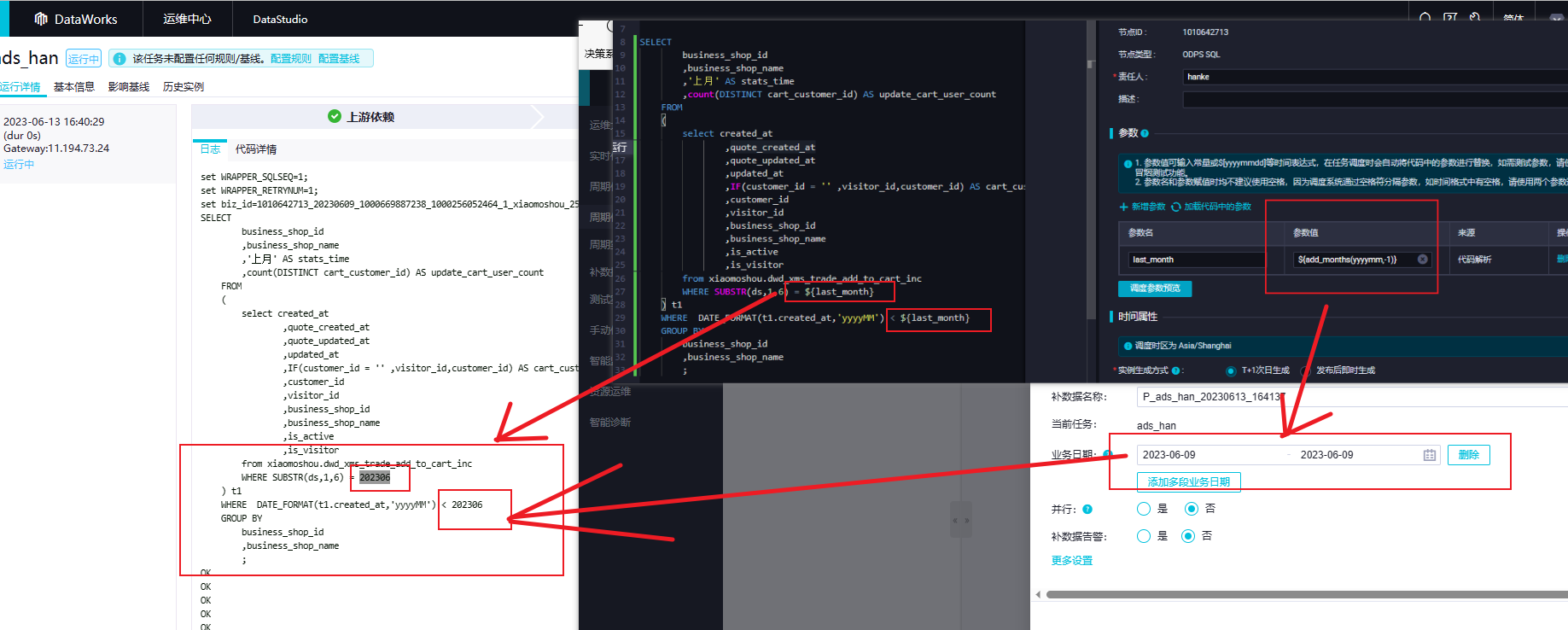Click the 来源 column header

pyautogui.click(x=1466, y=233)
